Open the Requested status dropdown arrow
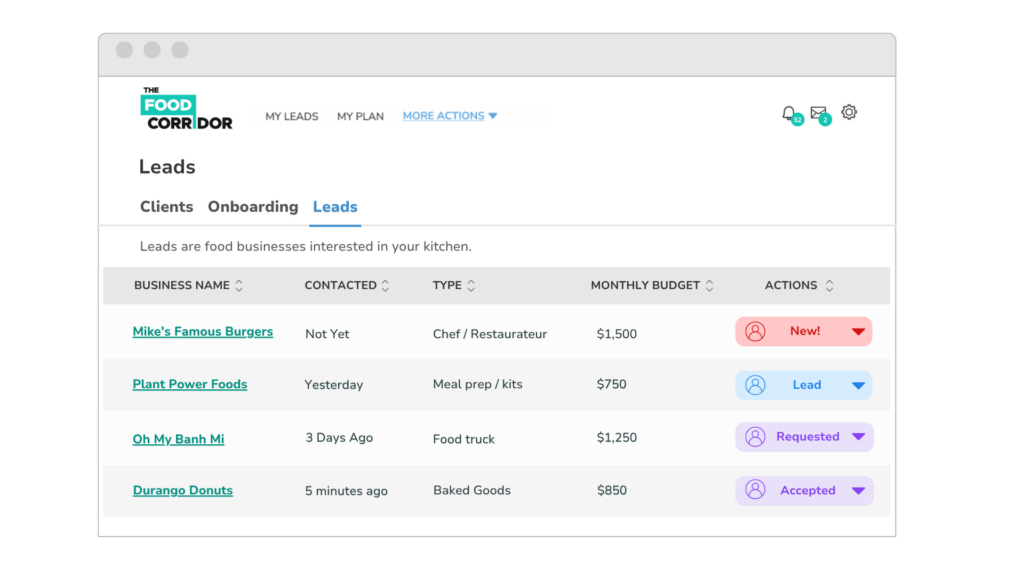1024x576 pixels. 858,437
